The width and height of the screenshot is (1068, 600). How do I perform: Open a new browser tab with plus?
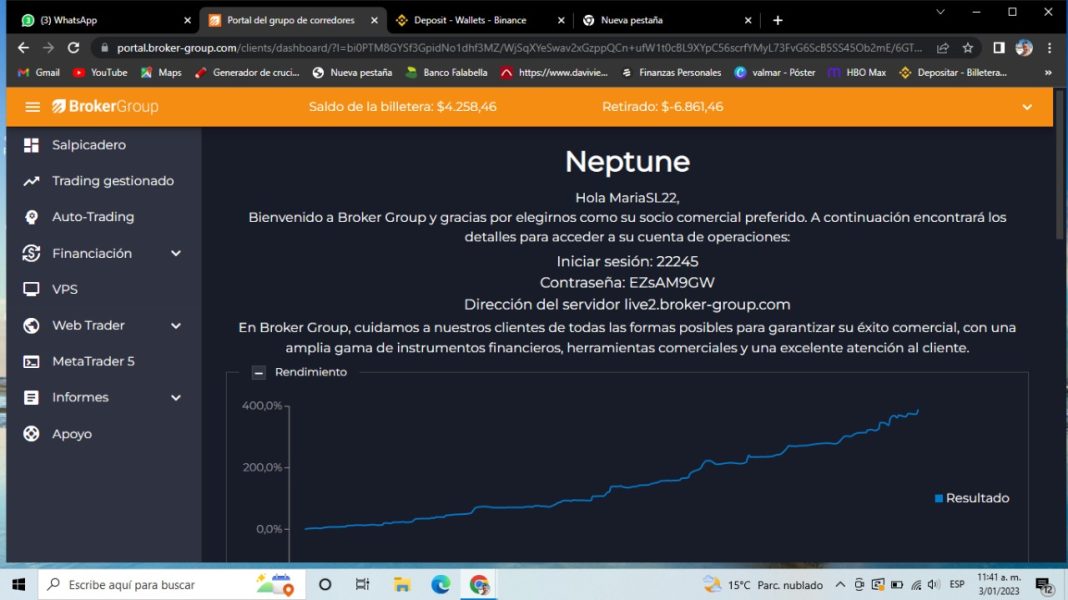point(778,20)
